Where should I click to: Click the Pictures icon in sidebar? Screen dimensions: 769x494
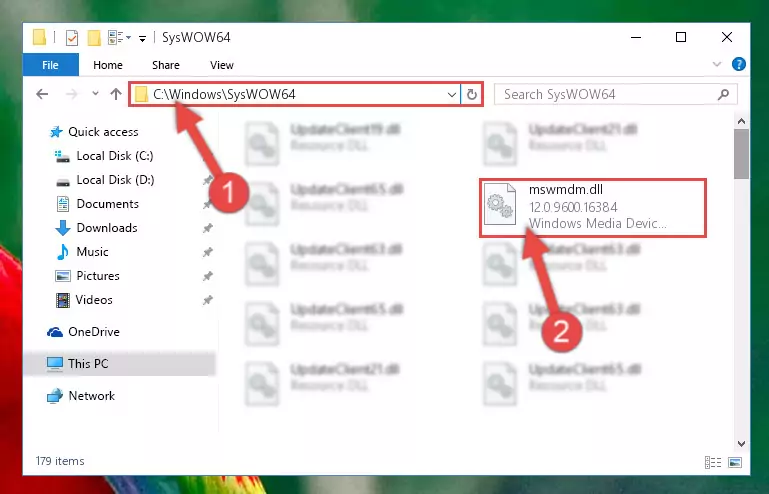[x=63, y=276]
